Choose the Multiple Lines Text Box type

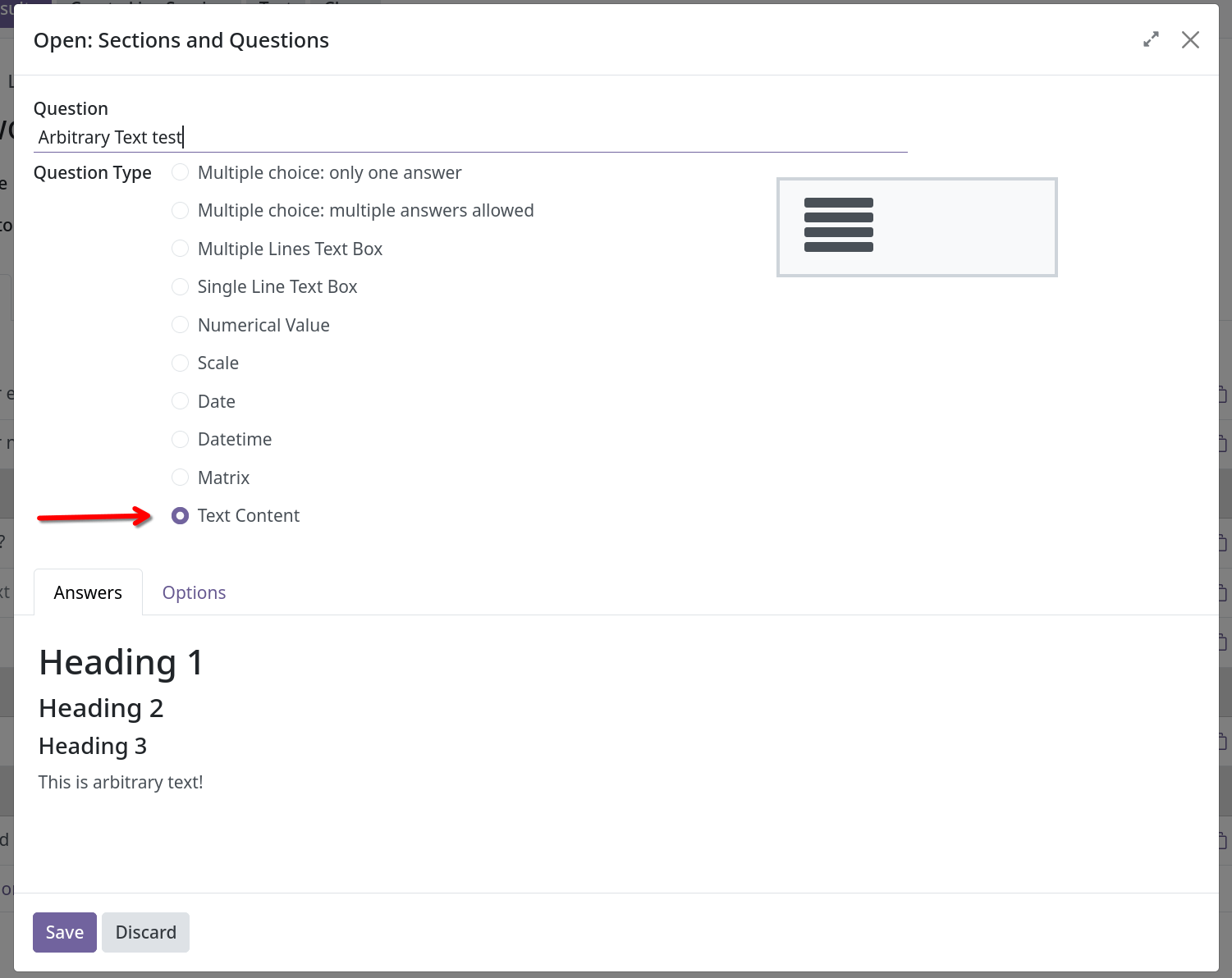pos(180,248)
